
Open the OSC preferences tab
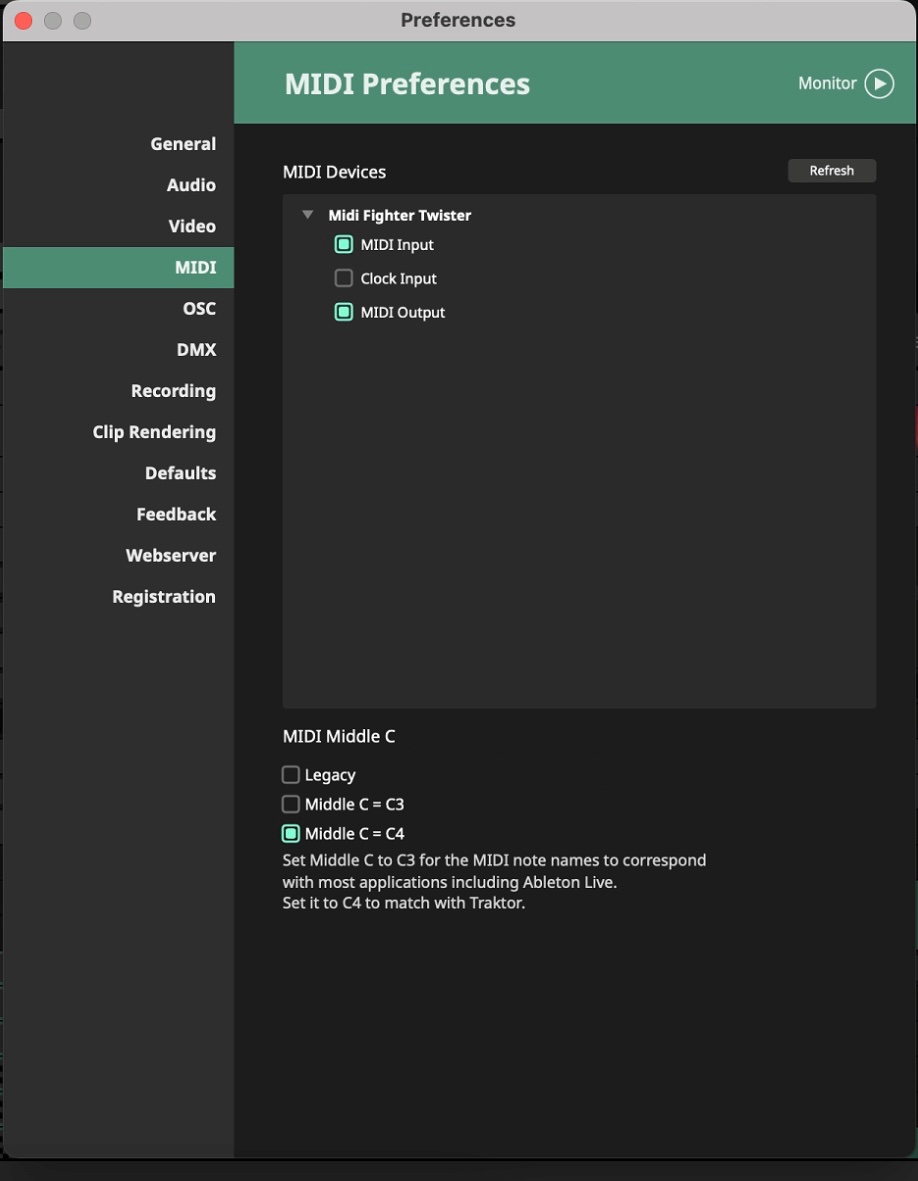(199, 309)
